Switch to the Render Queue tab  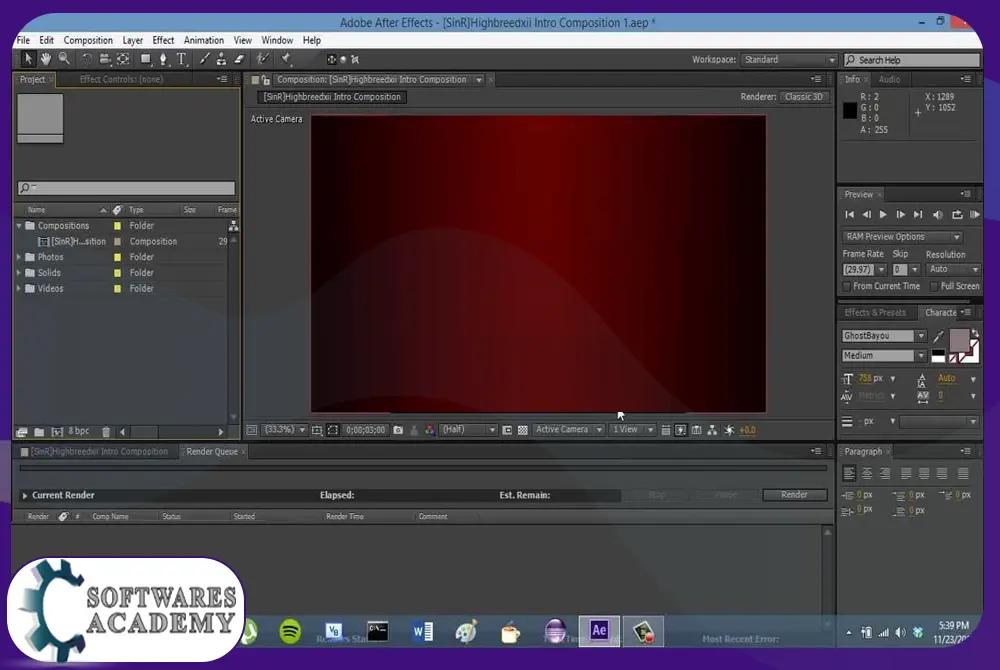(x=212, y=451)
